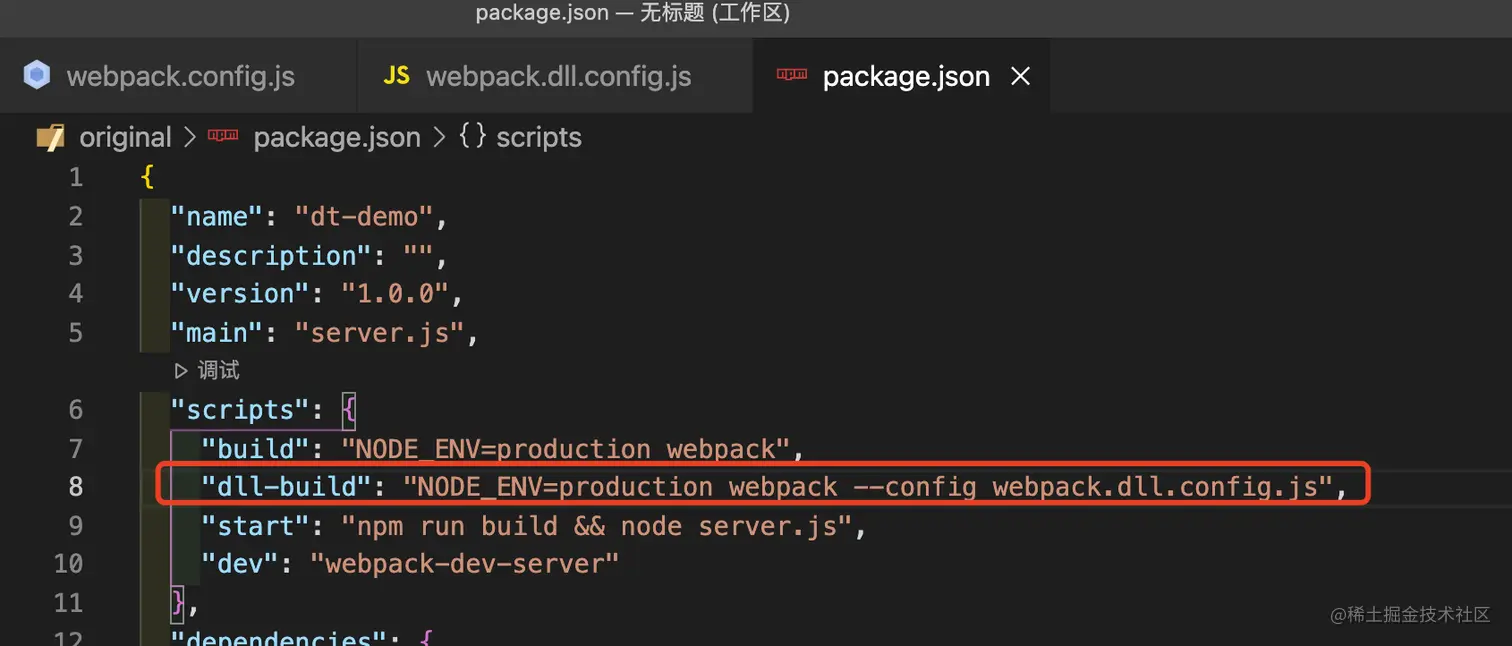The height and width of the screenshot is (646, 1512).
Task: Click line number 1 in the gutter
Action: click(x=75, y=178)
